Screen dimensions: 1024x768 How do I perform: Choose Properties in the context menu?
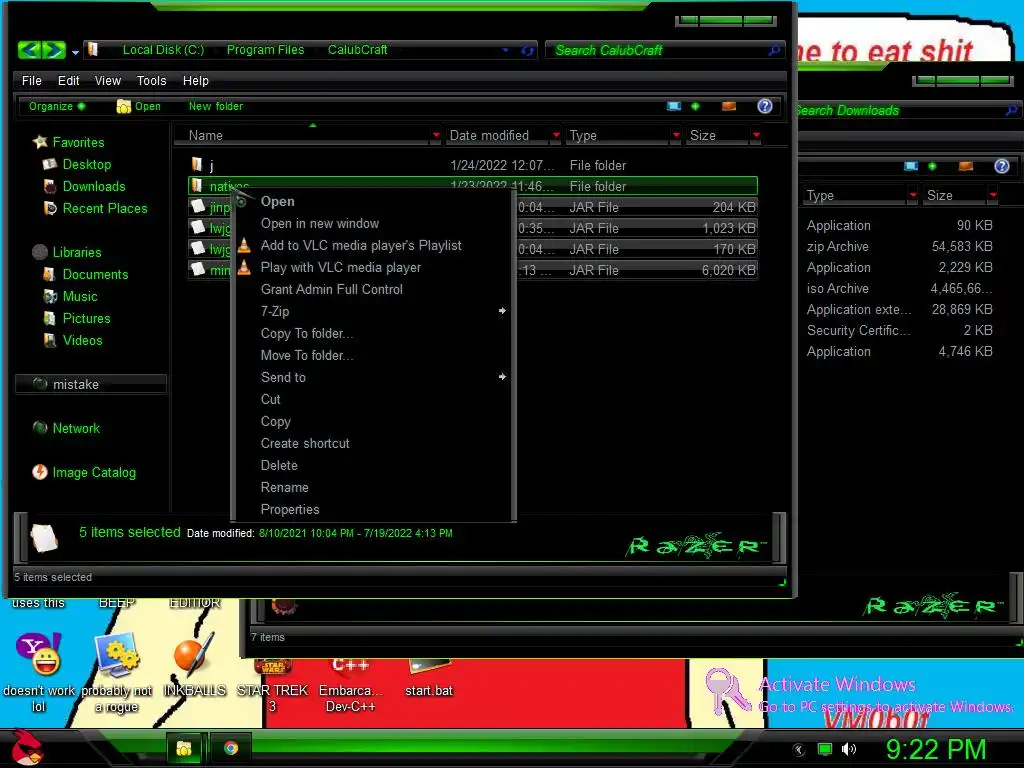coord(373,509)
